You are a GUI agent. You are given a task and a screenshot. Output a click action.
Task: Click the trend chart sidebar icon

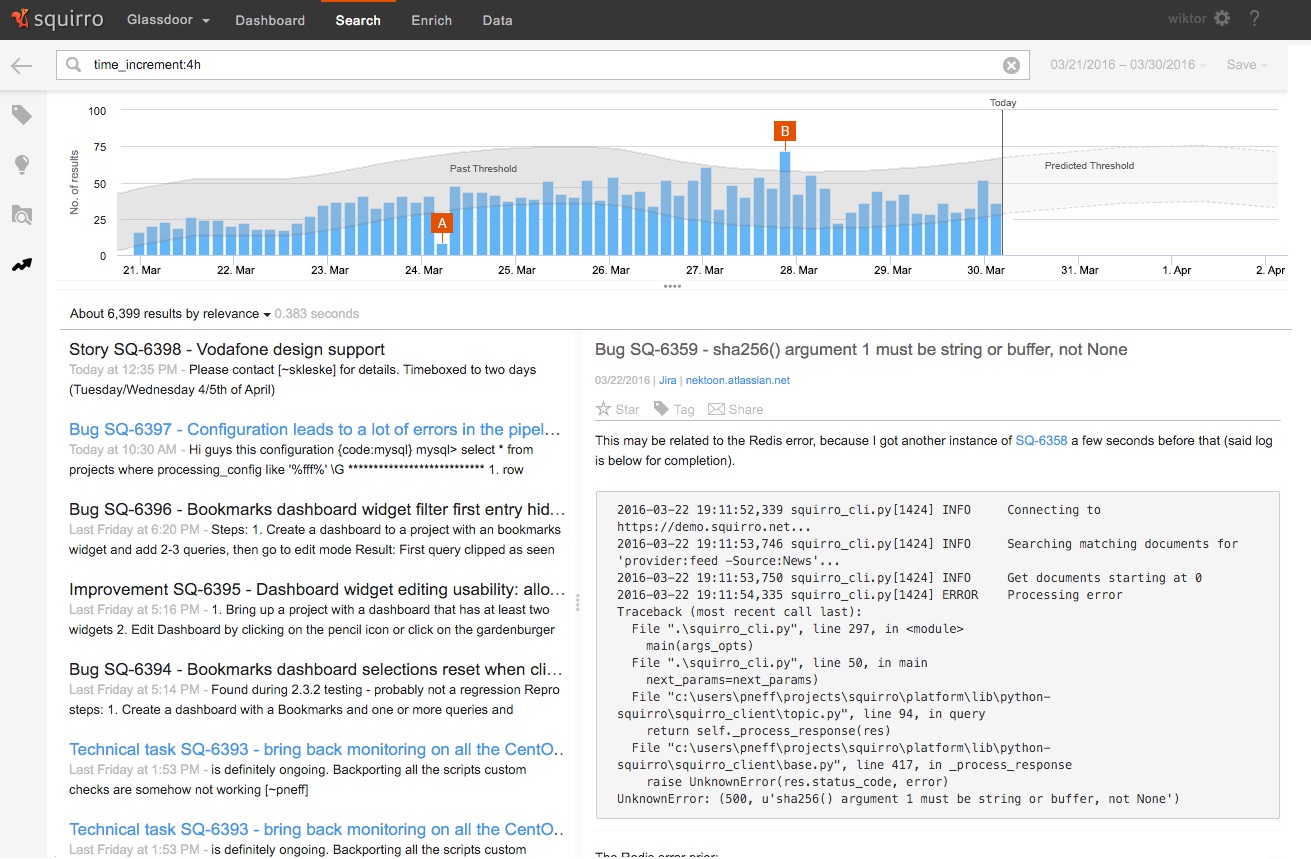(22, 265)
